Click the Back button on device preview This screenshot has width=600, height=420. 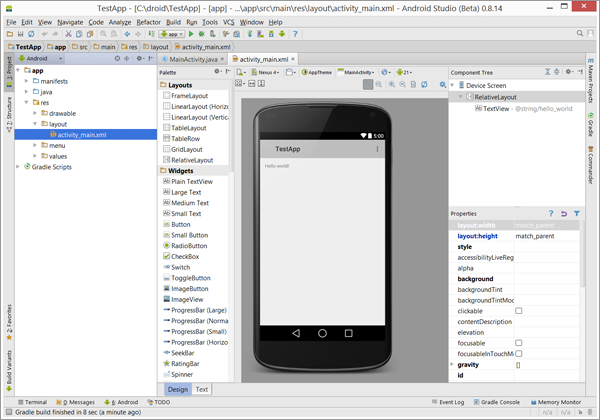point(296,333)
